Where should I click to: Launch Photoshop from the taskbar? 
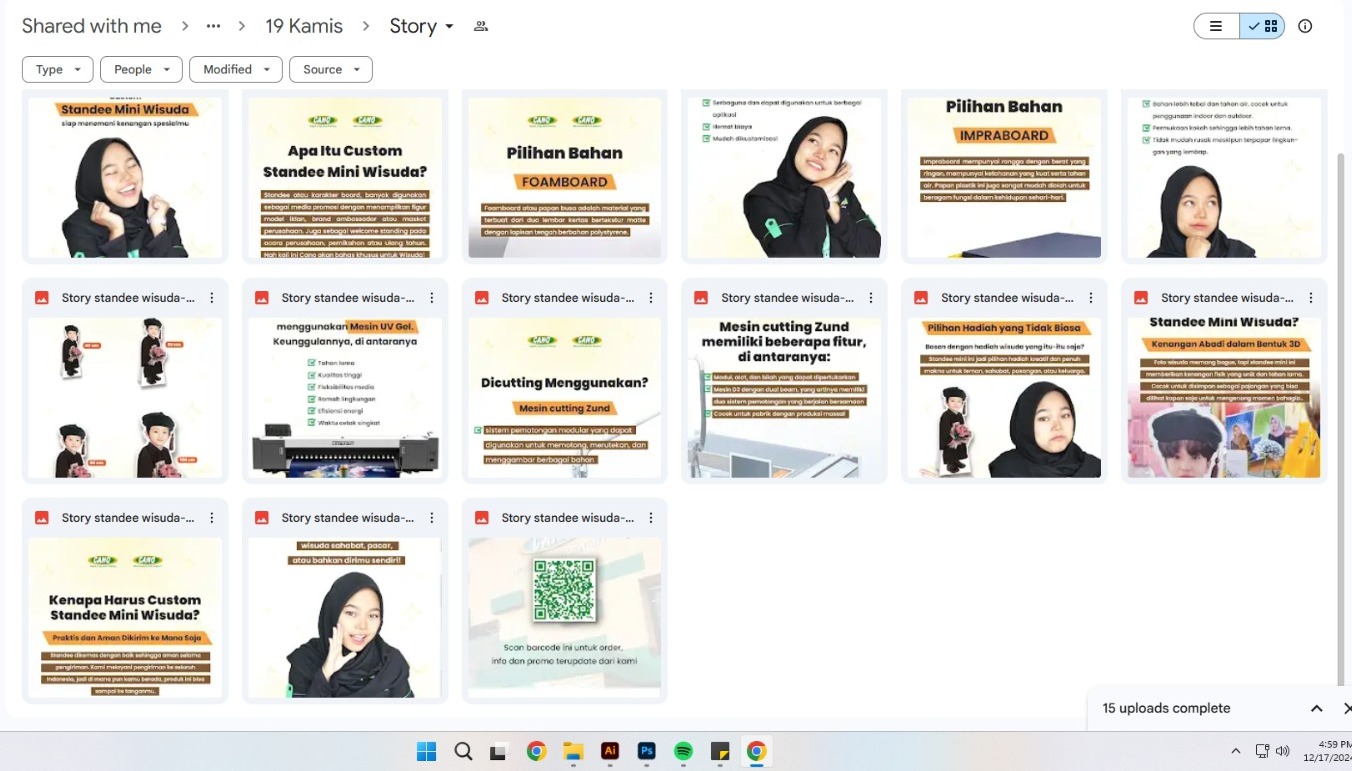pyautogui.click(x=646, y=751)
